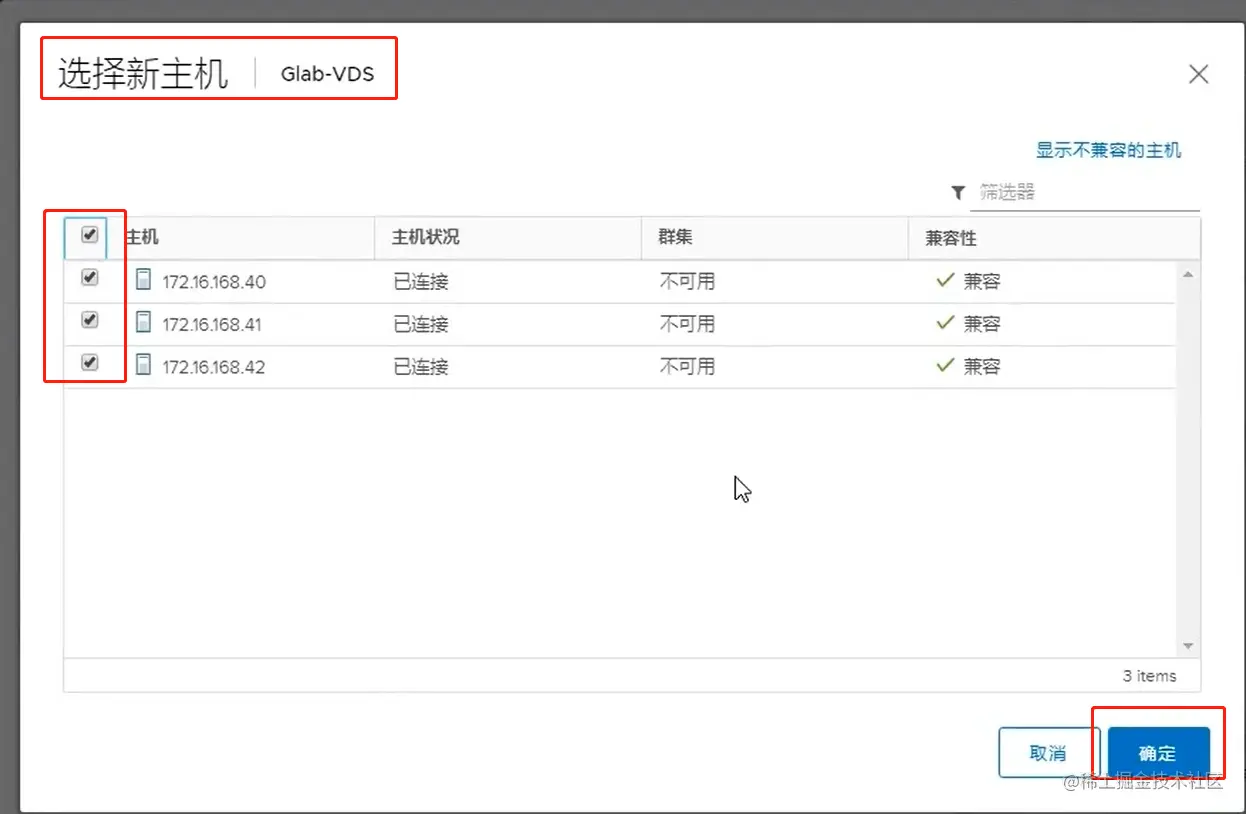Click 已连接 status for host 172.16.168.42

pos(421,367)
